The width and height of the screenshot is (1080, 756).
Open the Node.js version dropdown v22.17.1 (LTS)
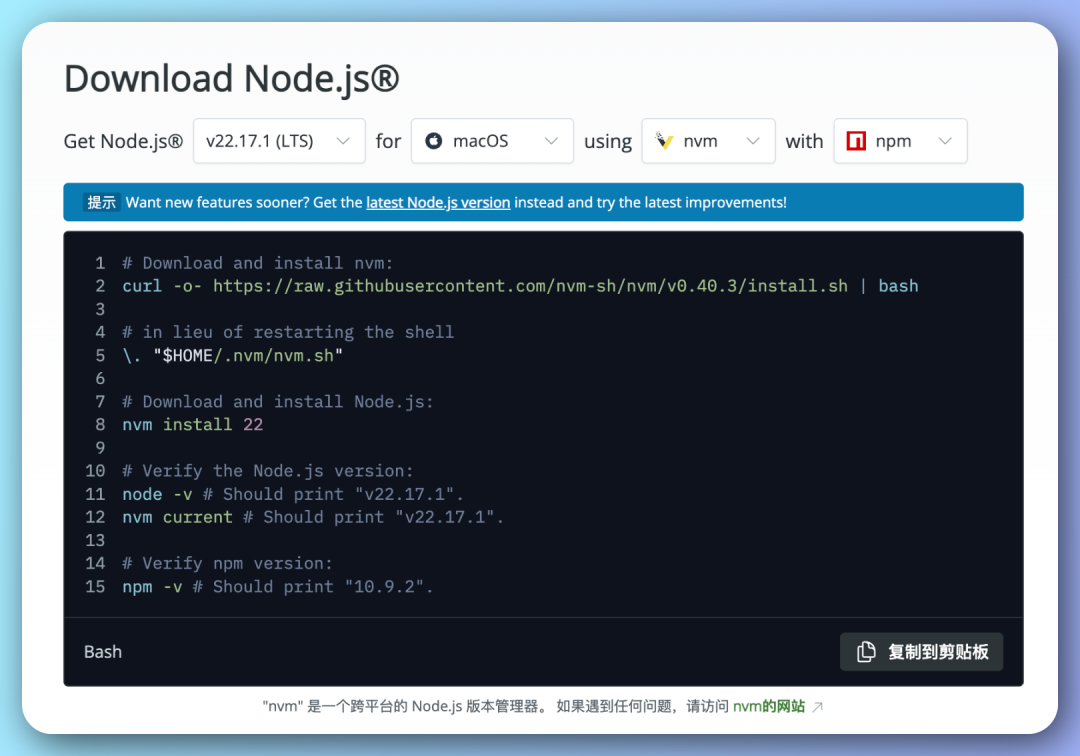[x=279, y=141]
